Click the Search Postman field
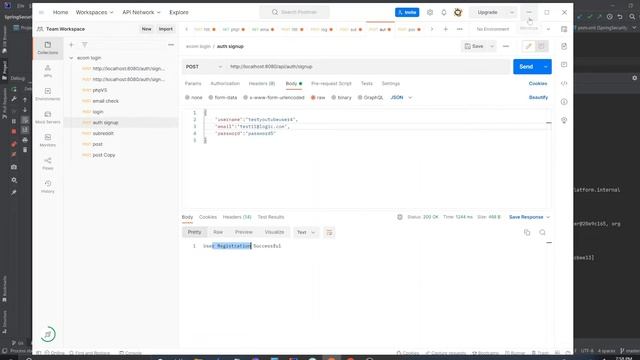 pos(295,12)
